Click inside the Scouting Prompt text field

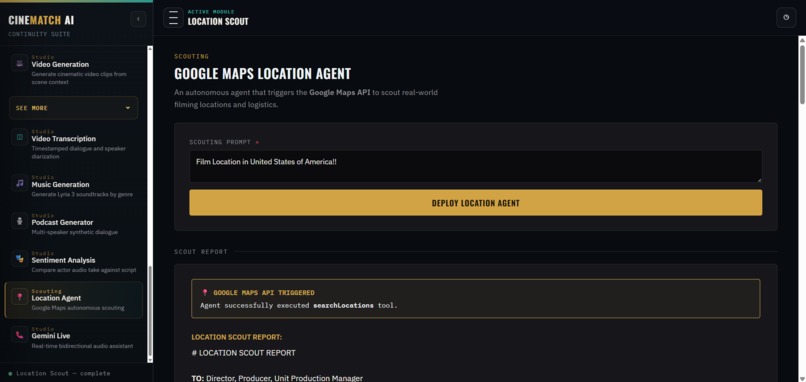click(x=475, y=166)
